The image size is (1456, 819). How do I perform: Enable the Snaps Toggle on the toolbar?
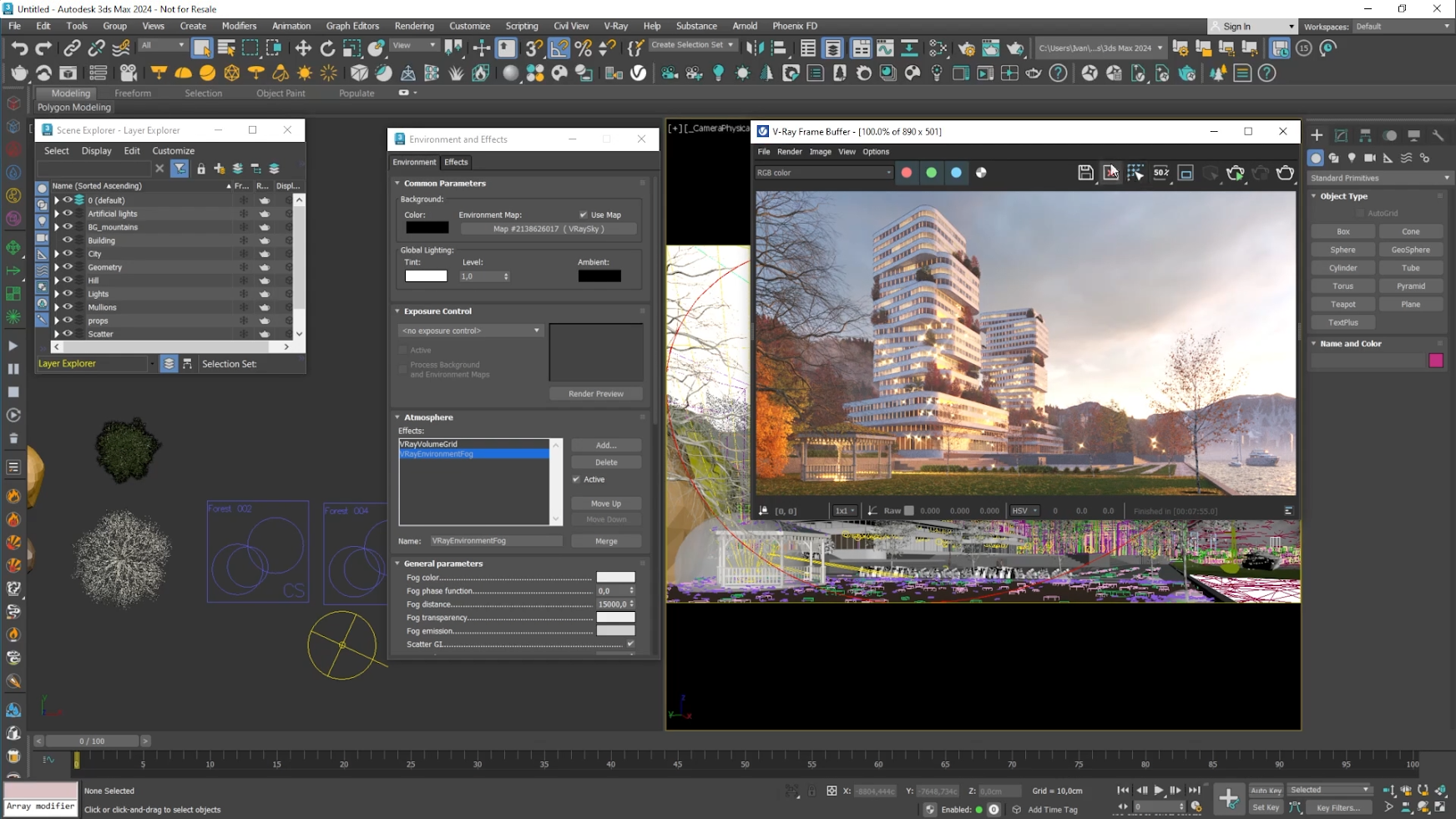[533, 48]
